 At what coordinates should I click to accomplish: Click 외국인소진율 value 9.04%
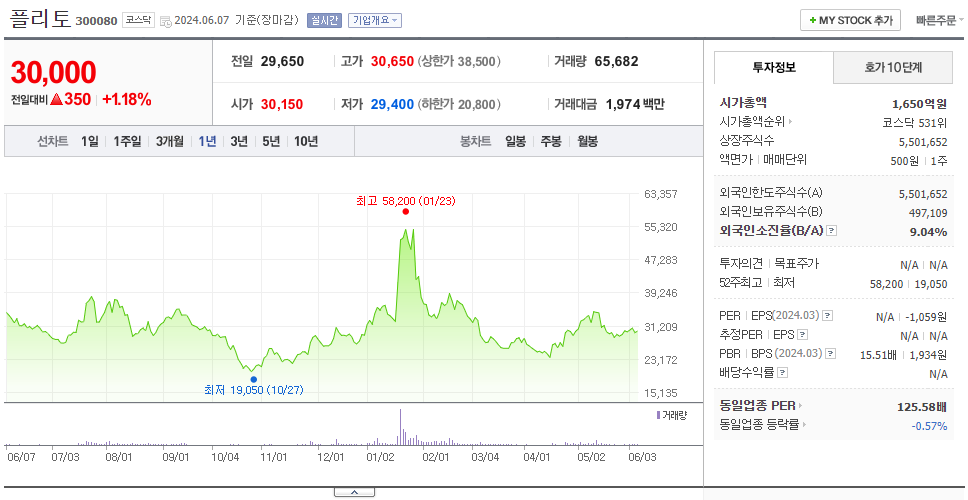point(930,231)
